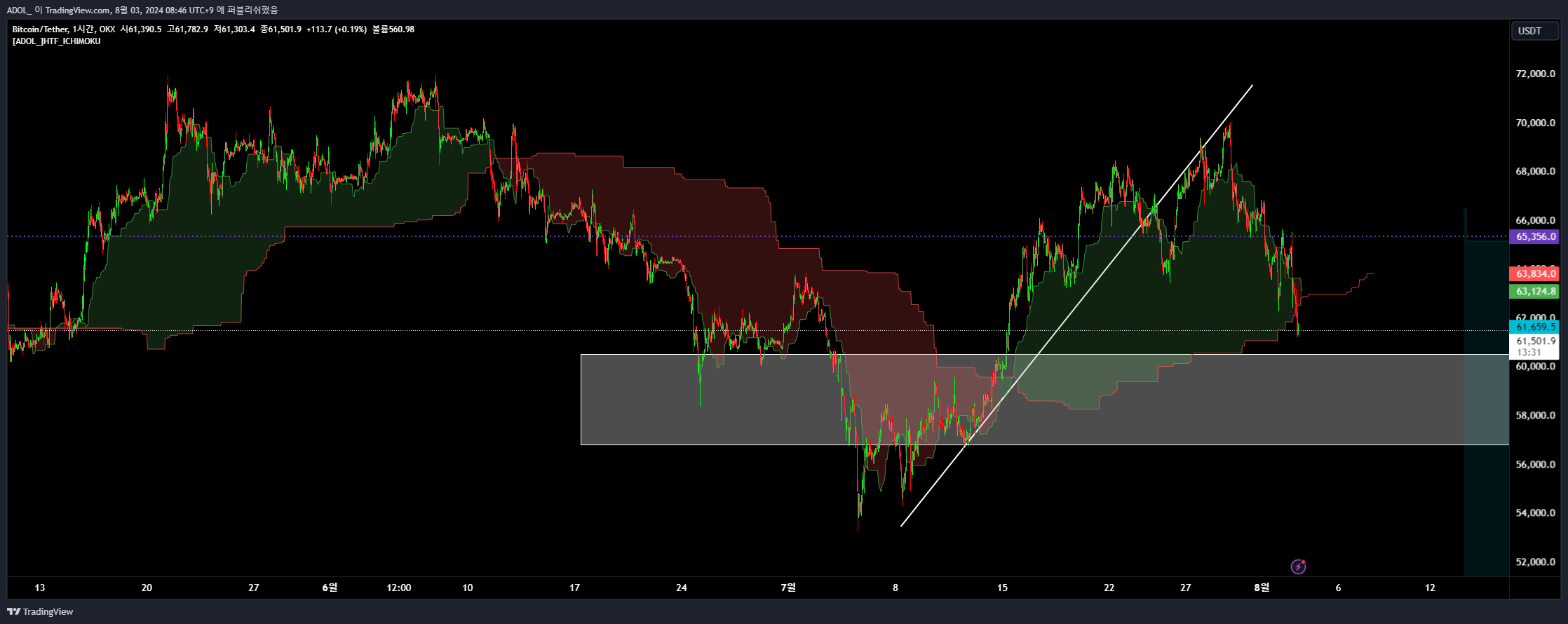Click the 13 date label on time axis
This screenshot has height=624, width=1568.
click(x=40, y=588)
